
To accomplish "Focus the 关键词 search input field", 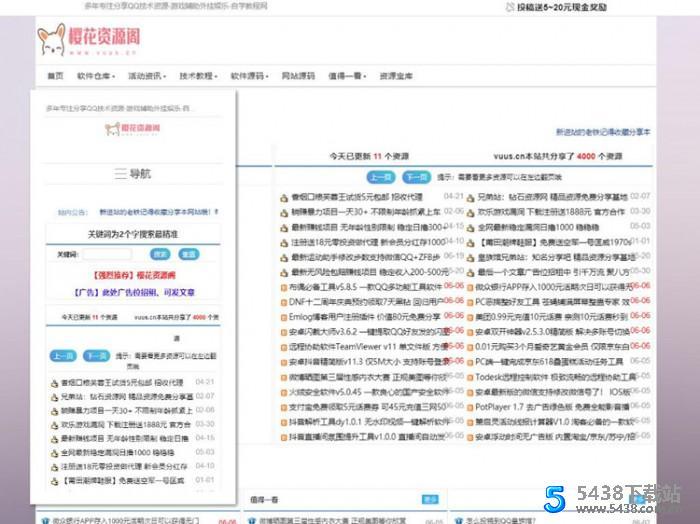I will point(107,254).
